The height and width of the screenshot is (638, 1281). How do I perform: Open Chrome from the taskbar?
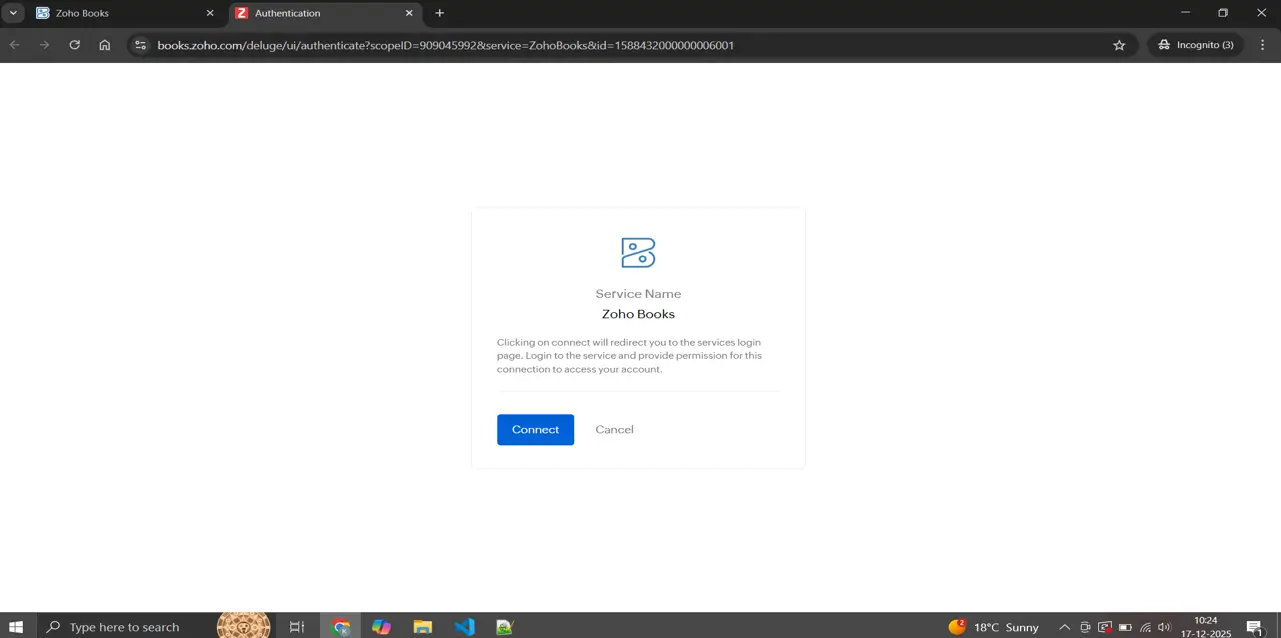tap(342, 627)
